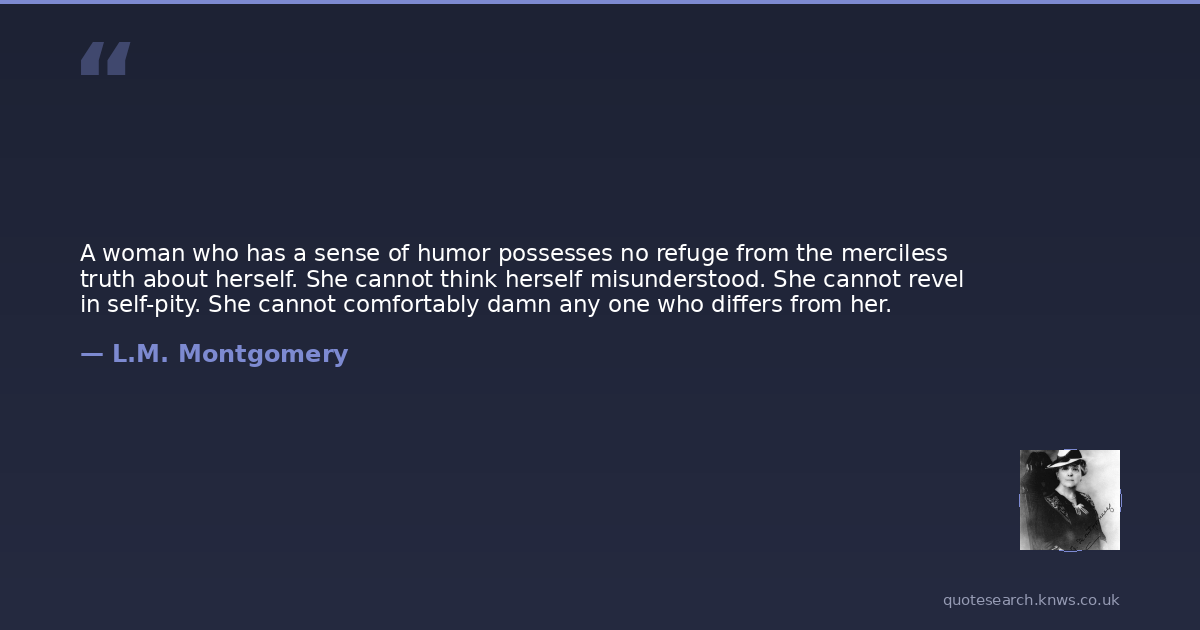Viewport: 1200px width, 630px height.
Task: Click the large quotation mark icon
Action: point(105,59)
